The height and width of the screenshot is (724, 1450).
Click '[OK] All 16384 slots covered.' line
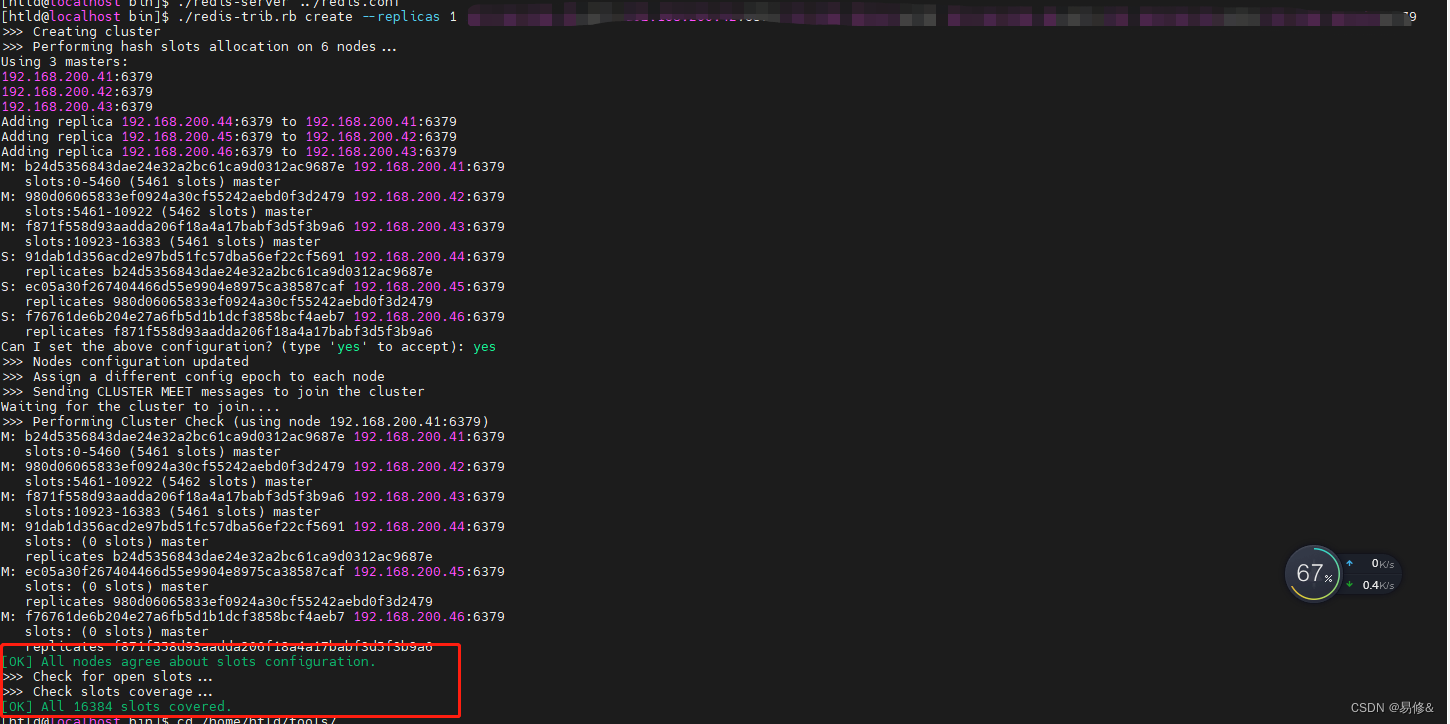tap(117, 707)
